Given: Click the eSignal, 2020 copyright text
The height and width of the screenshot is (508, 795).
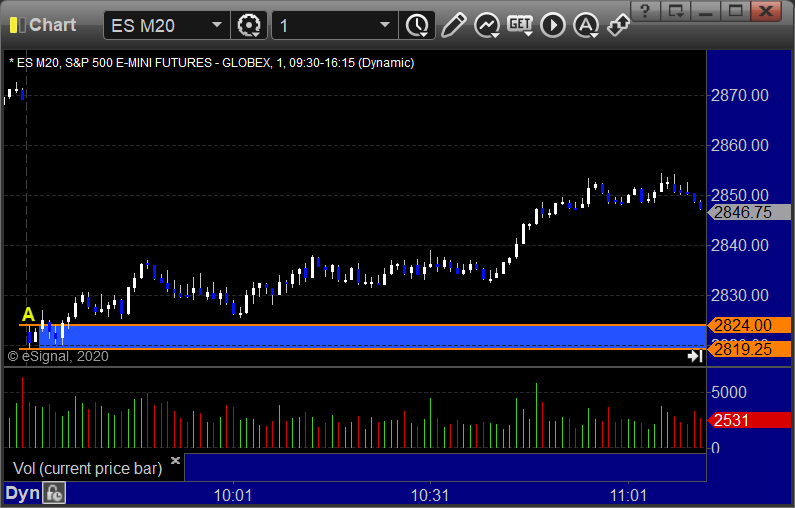Looking at the screenshot, I should pos(58,356).
